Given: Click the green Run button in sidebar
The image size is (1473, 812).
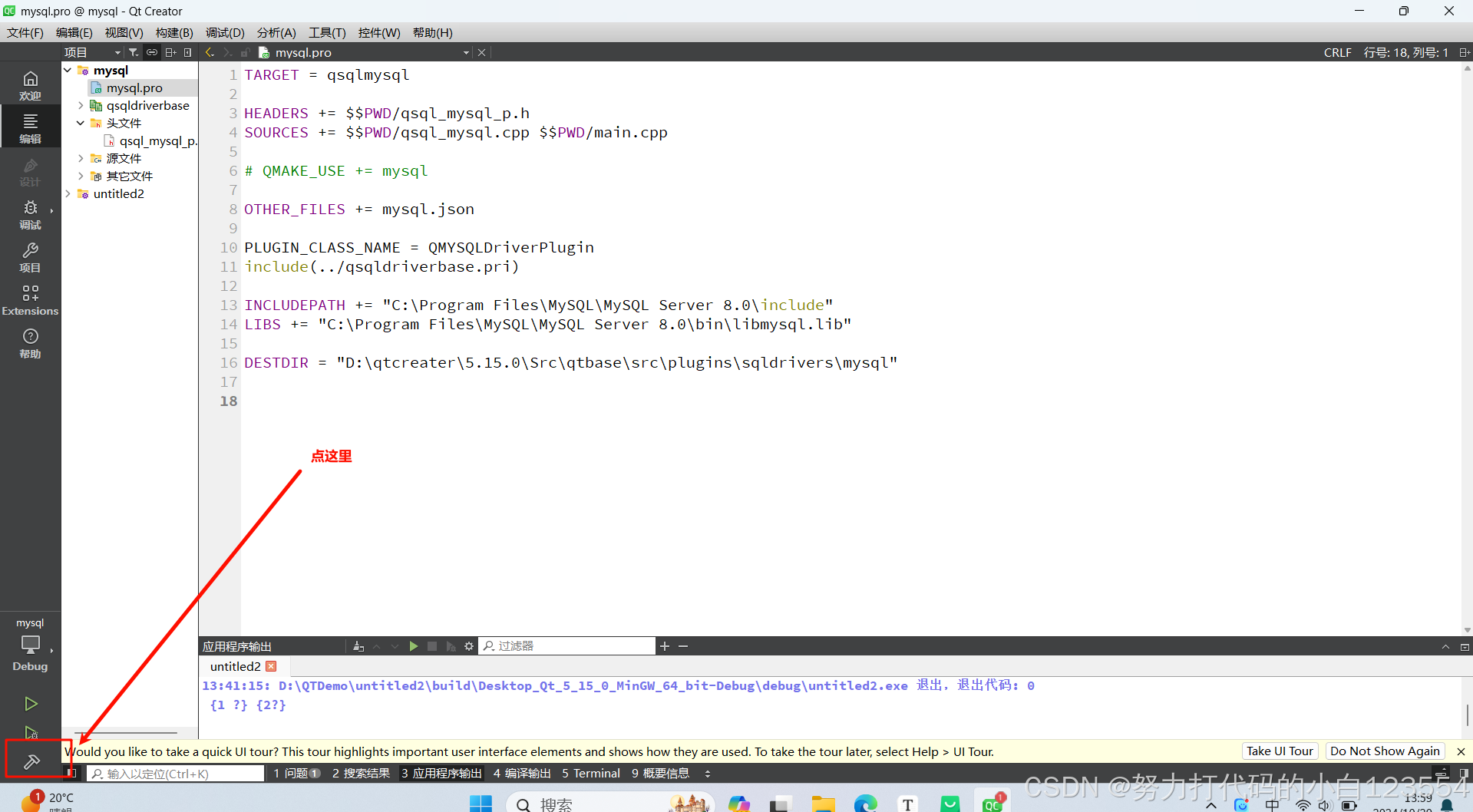Looking at the screenshot, I should coord(30,703).
